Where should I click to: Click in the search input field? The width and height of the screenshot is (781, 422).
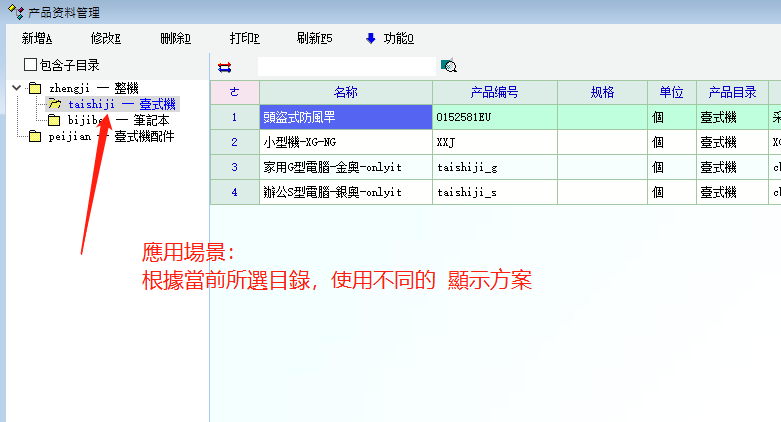347,67
